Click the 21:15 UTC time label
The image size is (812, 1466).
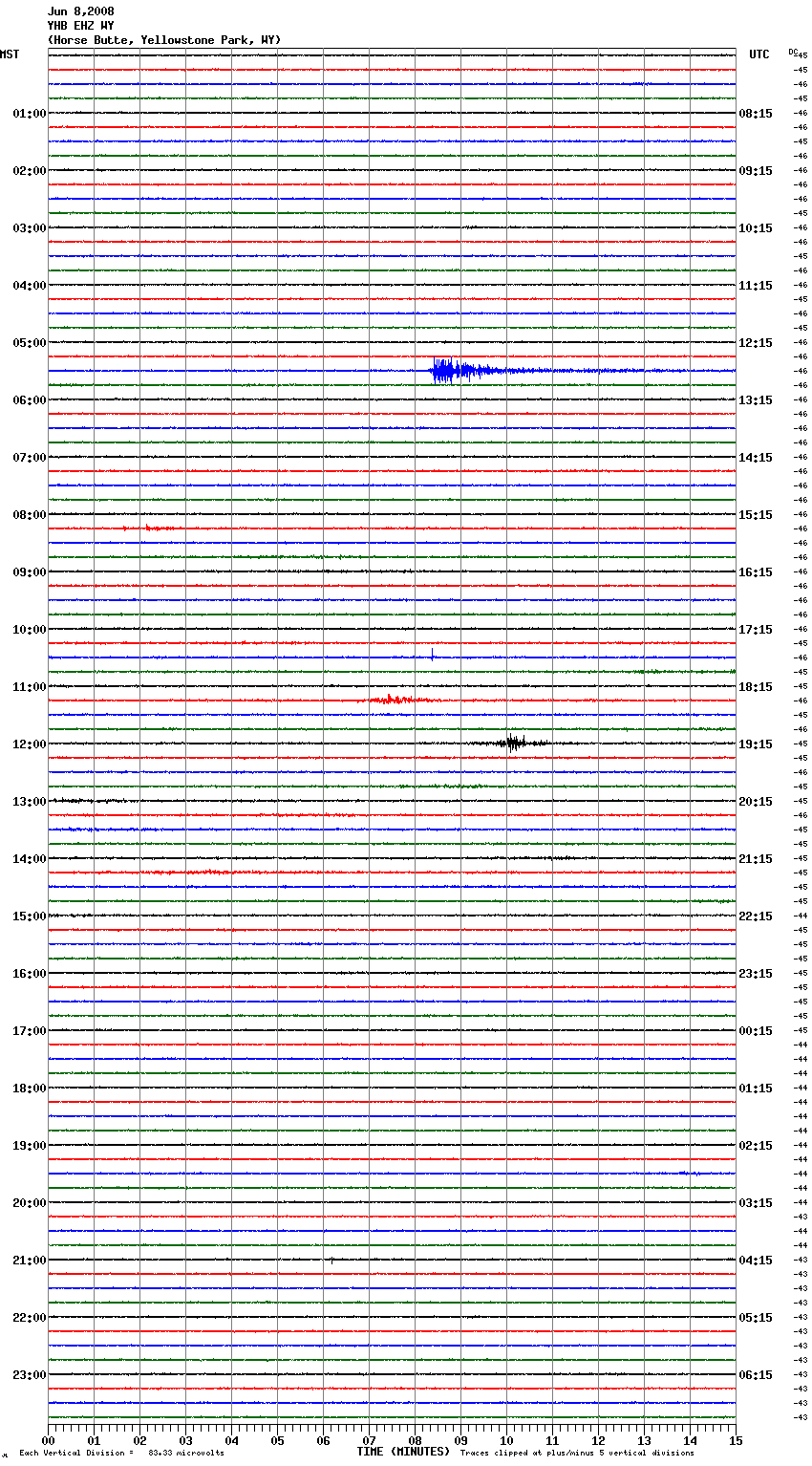pos(756,859)
